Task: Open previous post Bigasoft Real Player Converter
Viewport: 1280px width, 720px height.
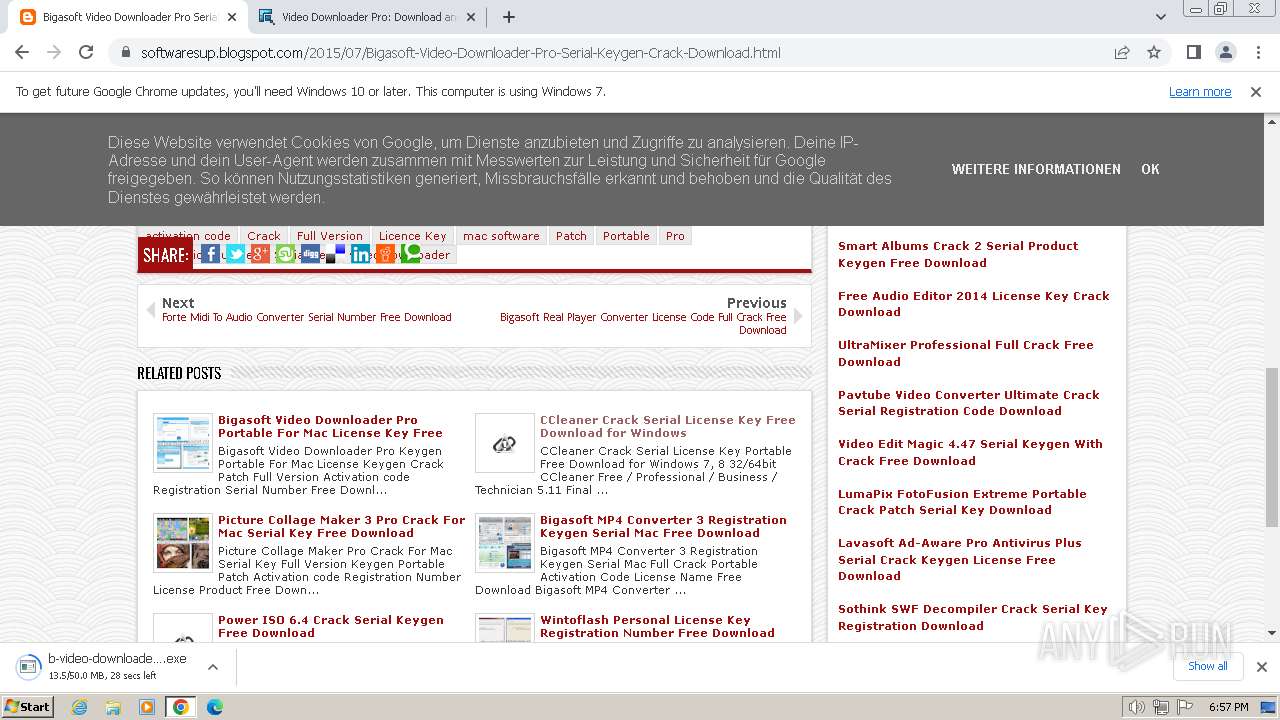Action: [x=643, y=323]
